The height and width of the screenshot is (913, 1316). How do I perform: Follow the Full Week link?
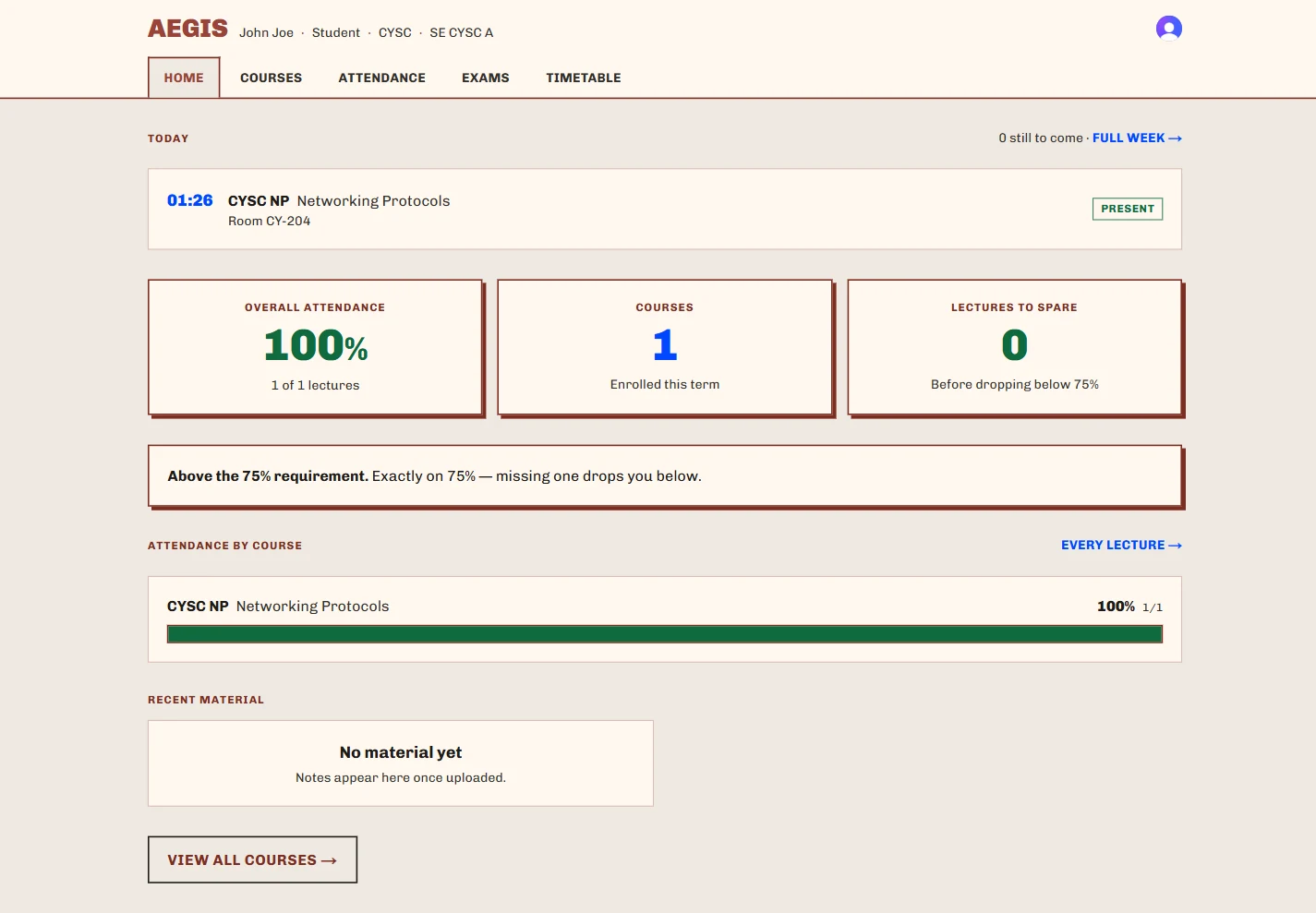1137,138
